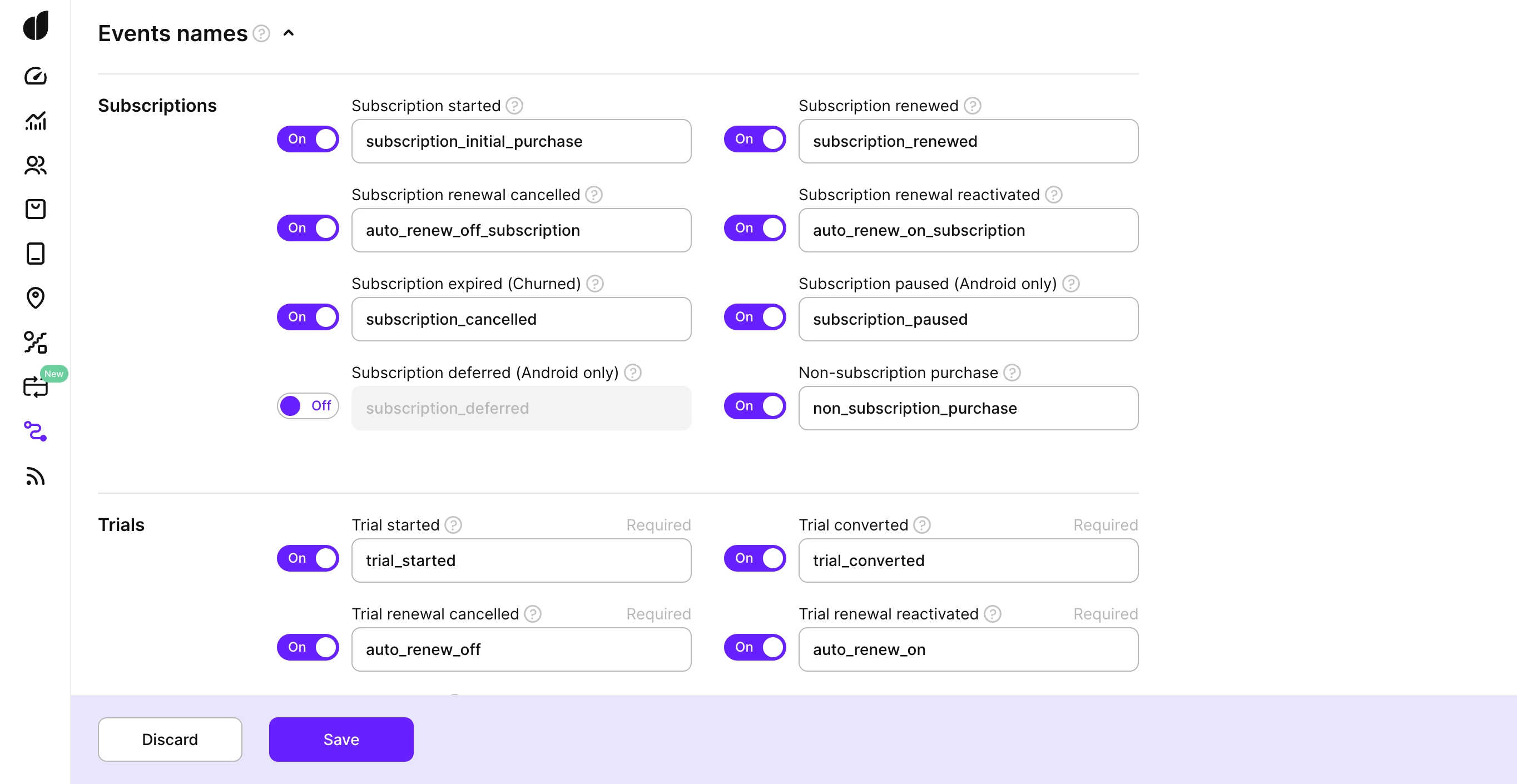Image resolution: width=1517 pixels, height=784 pixels.
Task: Collapse the Events names section
Action: pos(289,33)
